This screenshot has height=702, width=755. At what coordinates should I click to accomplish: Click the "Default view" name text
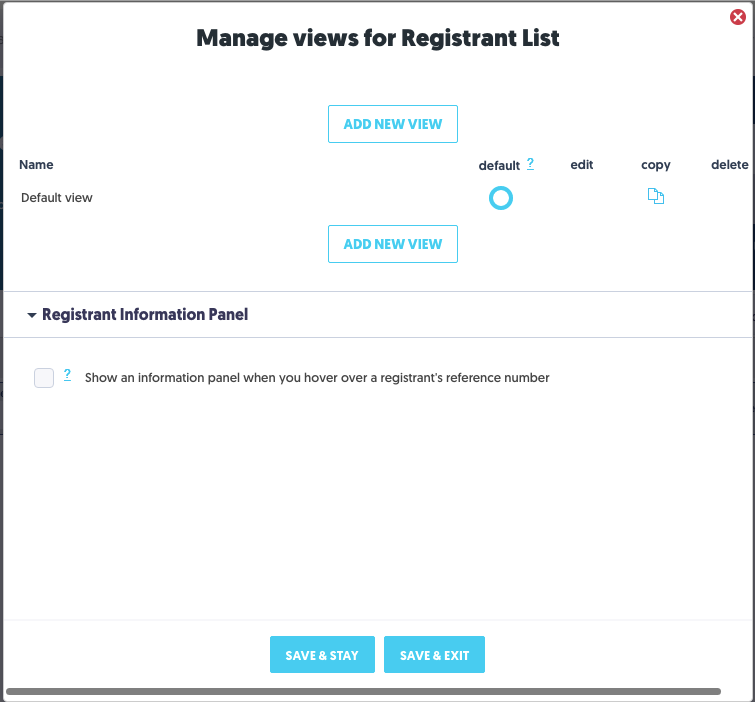[x=57, y=198]
